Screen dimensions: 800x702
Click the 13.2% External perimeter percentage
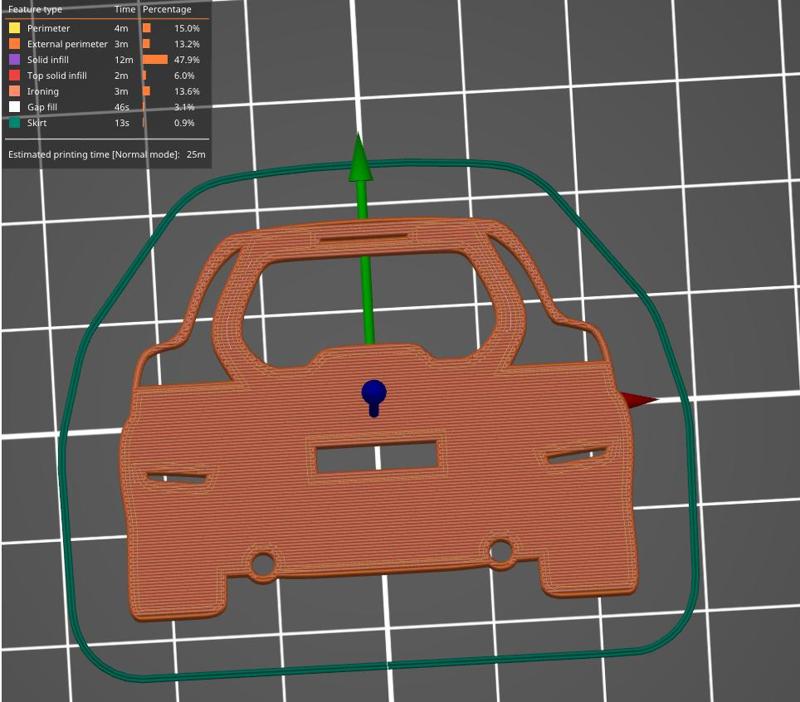coord(187,44)
